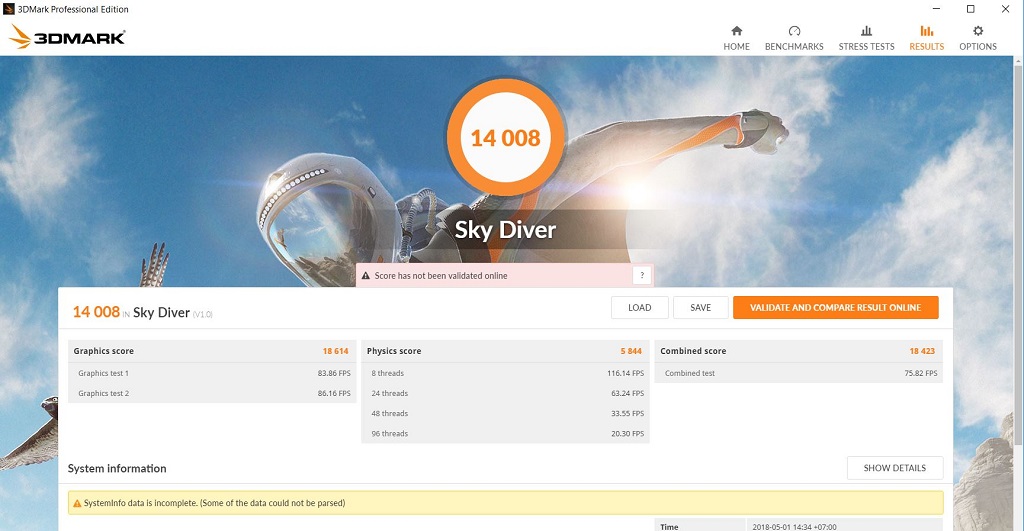Click the 5 844 physics score value

(631, 351)
